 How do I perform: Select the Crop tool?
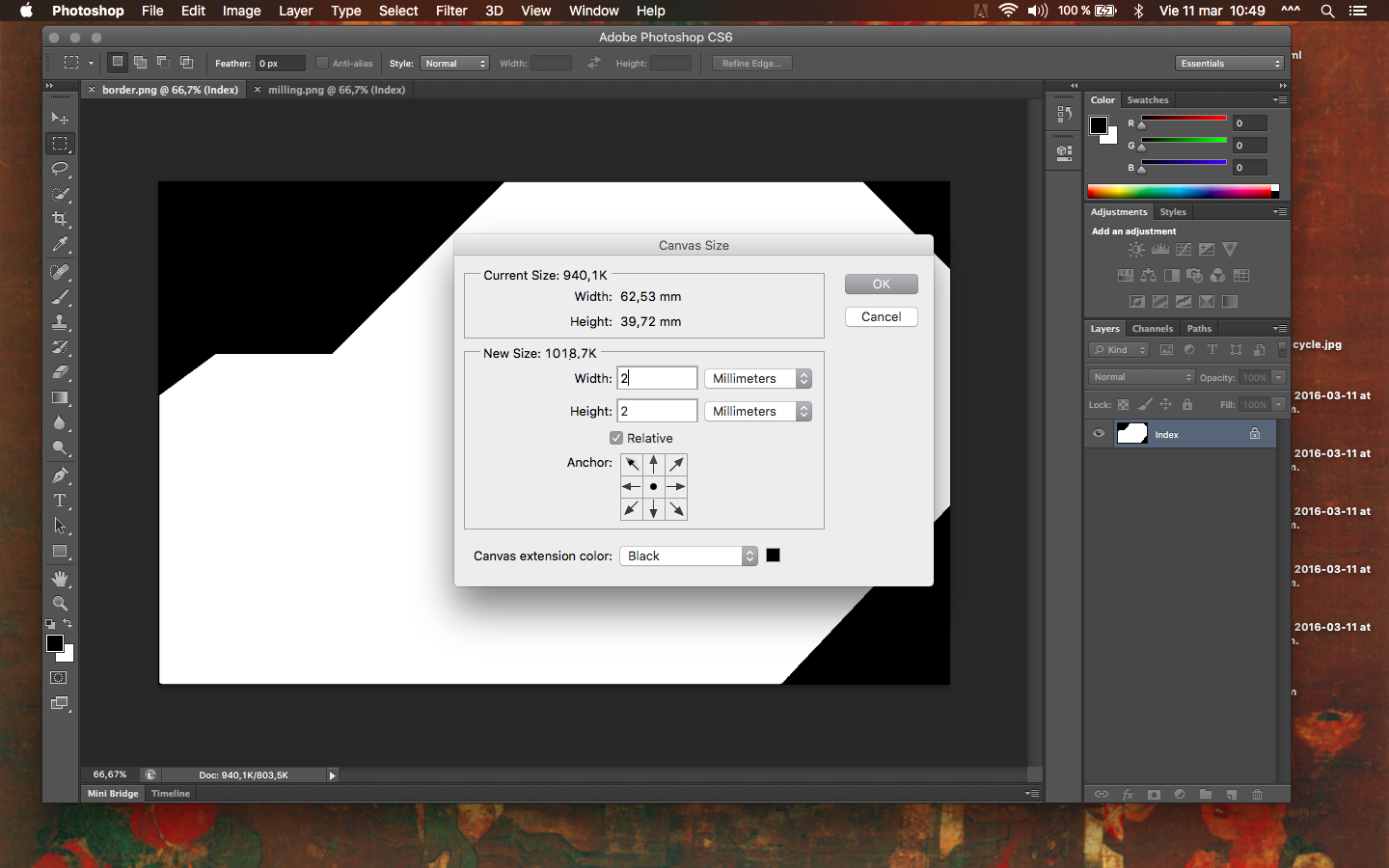(60, 219)
